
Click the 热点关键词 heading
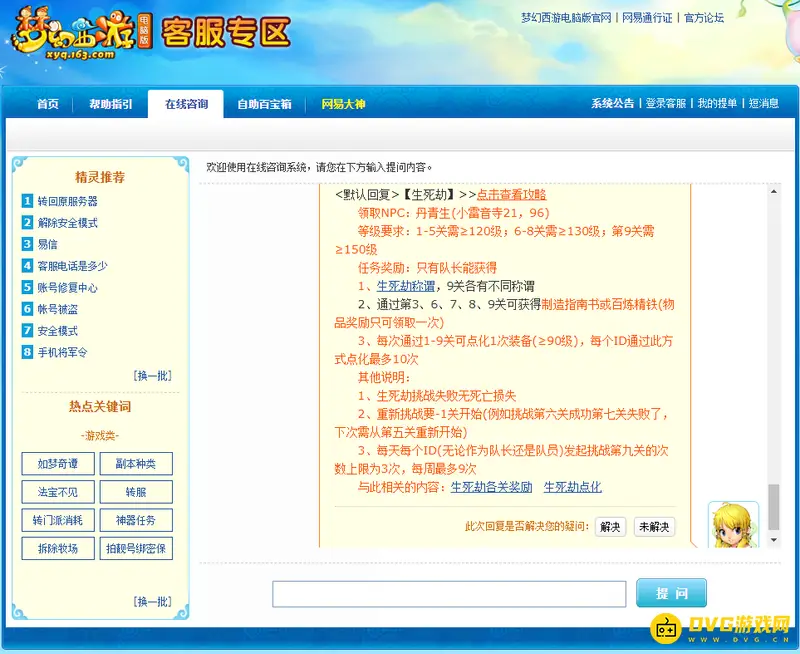pos(100,407)
